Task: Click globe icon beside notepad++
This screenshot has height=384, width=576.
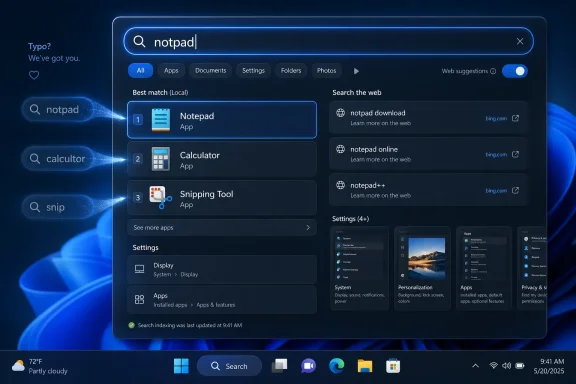Action: click(x=341, y=185)
